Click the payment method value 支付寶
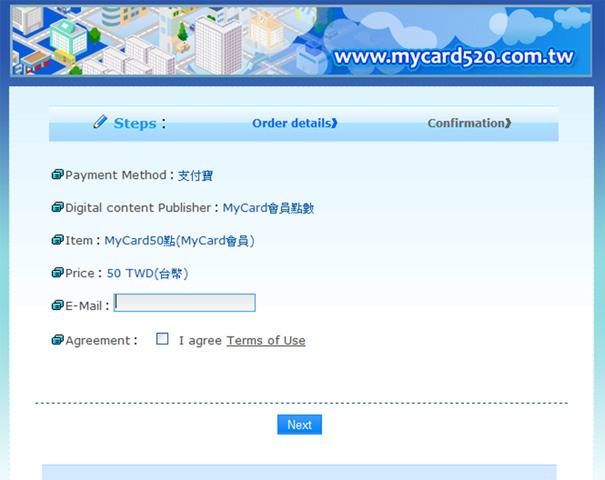This screenshot has width=605, height=480. pos(195,176)
